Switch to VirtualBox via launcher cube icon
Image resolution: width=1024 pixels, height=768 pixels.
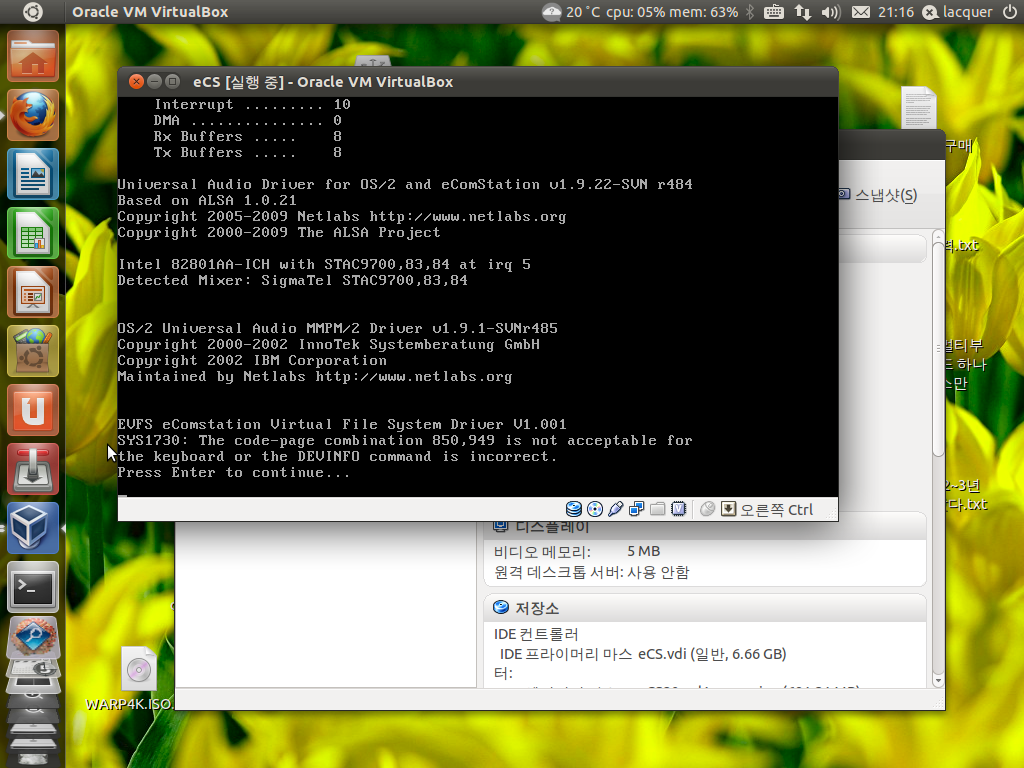point(33,528)
